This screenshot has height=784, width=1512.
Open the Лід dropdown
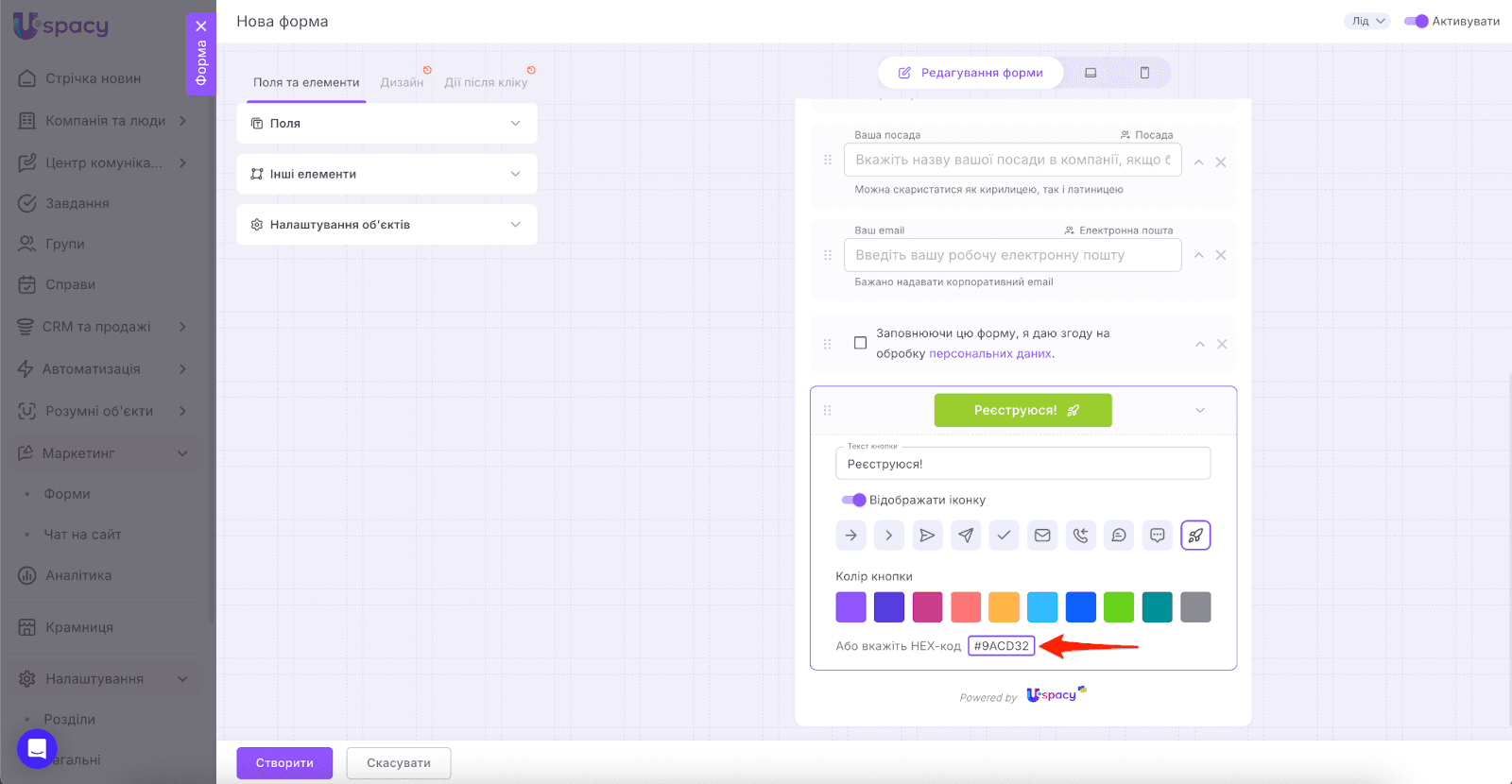1366,21
